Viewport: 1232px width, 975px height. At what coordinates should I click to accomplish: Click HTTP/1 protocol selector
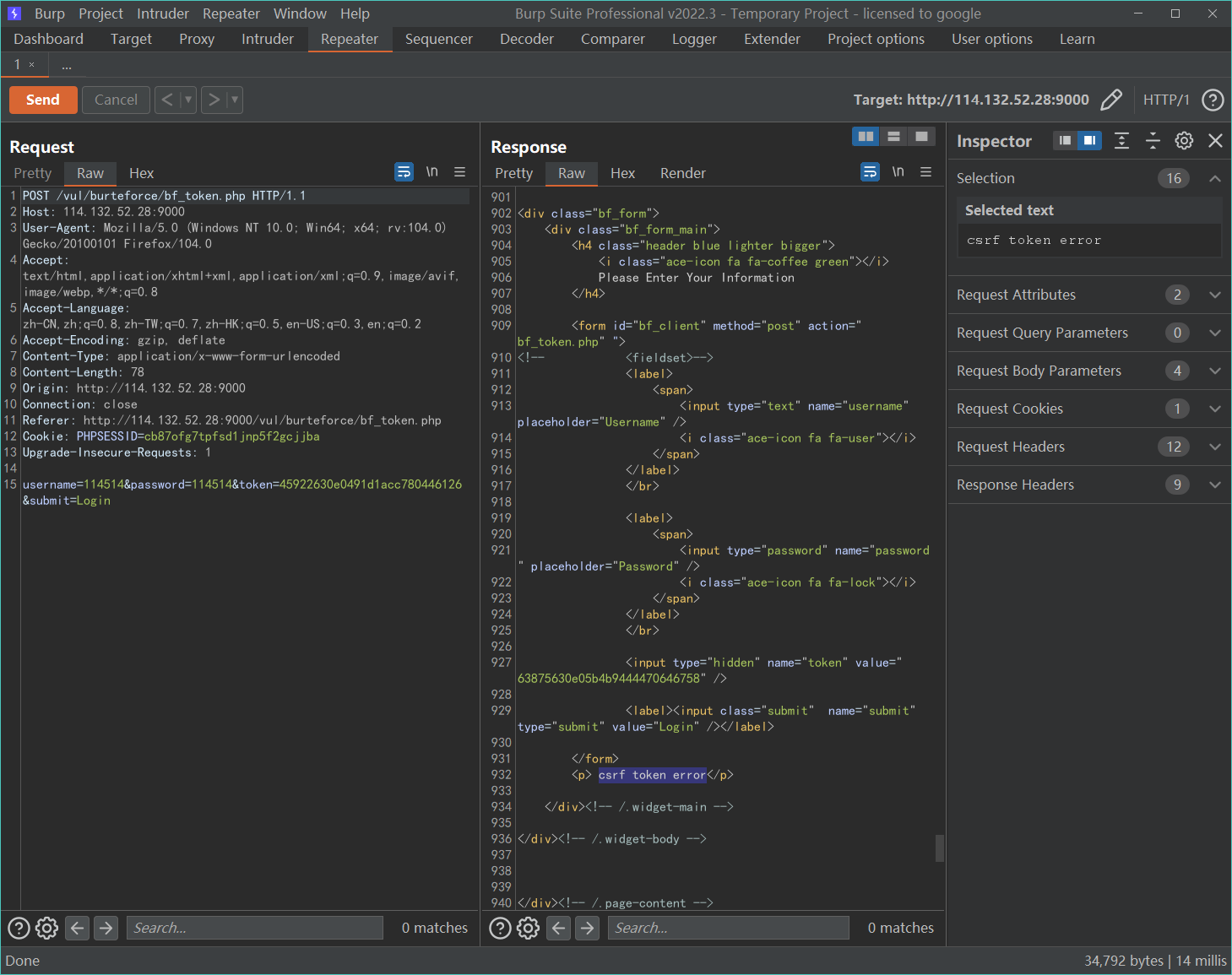(1166, 100)
